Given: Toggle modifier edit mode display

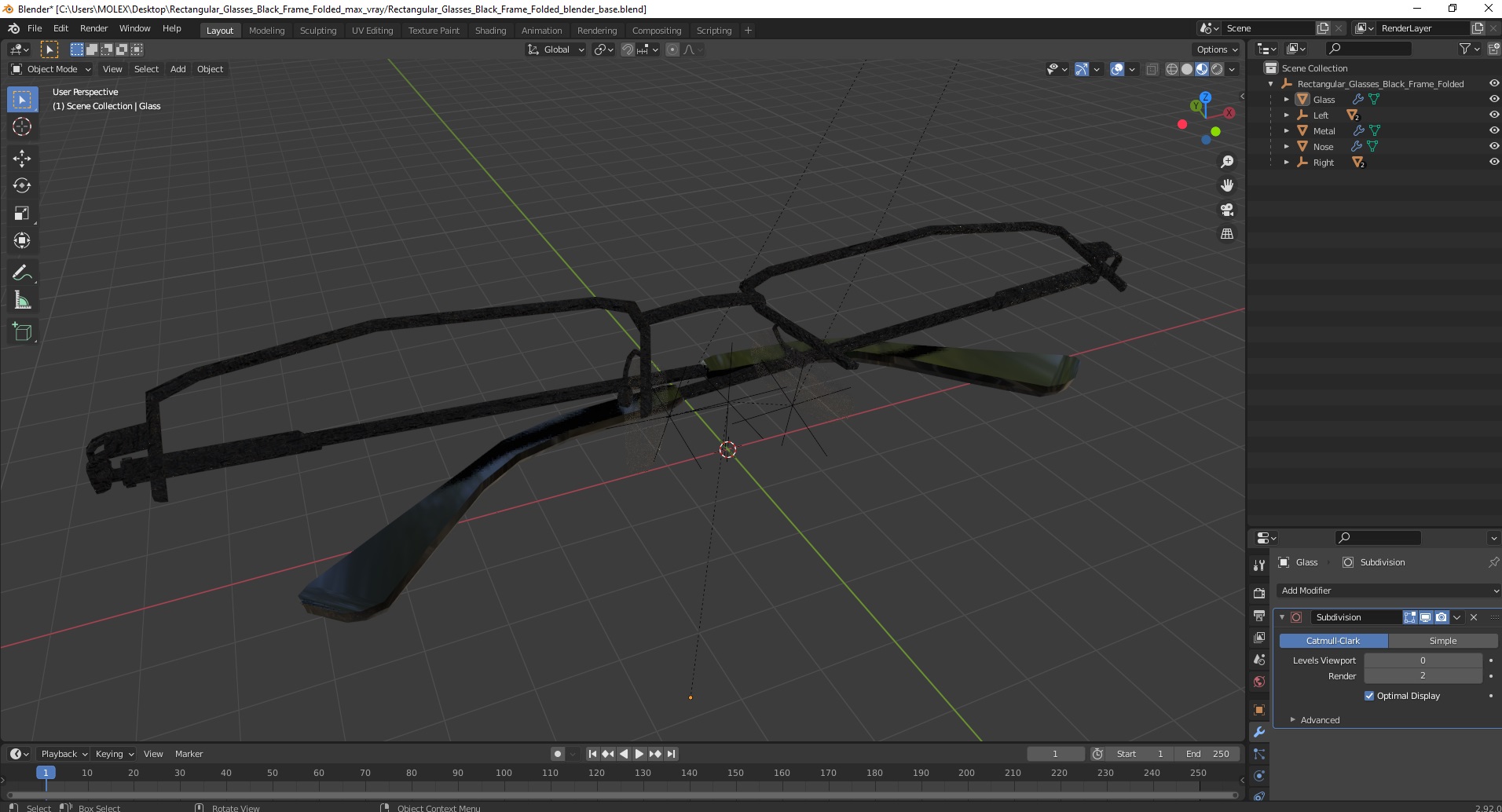Looking at the screenshot, I should 1410,617.
